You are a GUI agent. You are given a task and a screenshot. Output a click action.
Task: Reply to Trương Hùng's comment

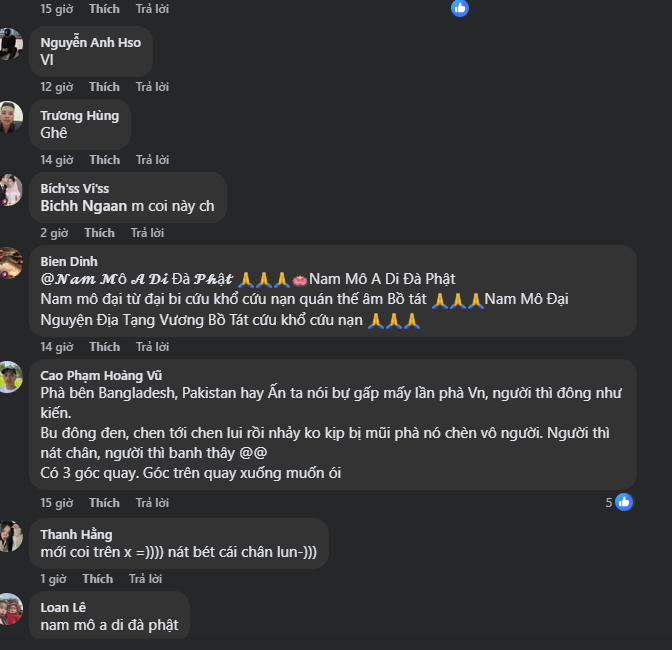click(x=152, y=160)
